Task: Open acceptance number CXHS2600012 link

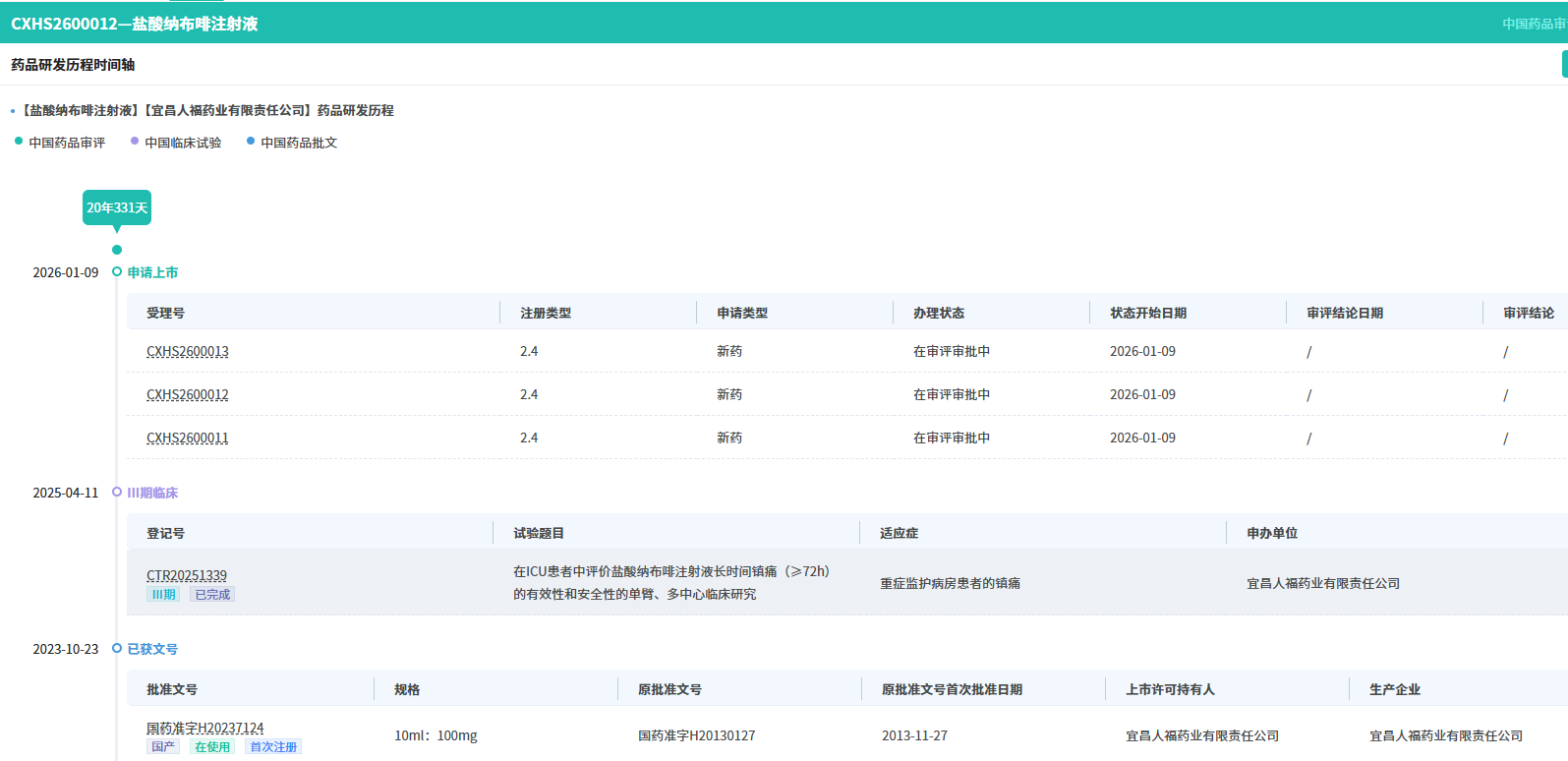Action: click(188, 394)
